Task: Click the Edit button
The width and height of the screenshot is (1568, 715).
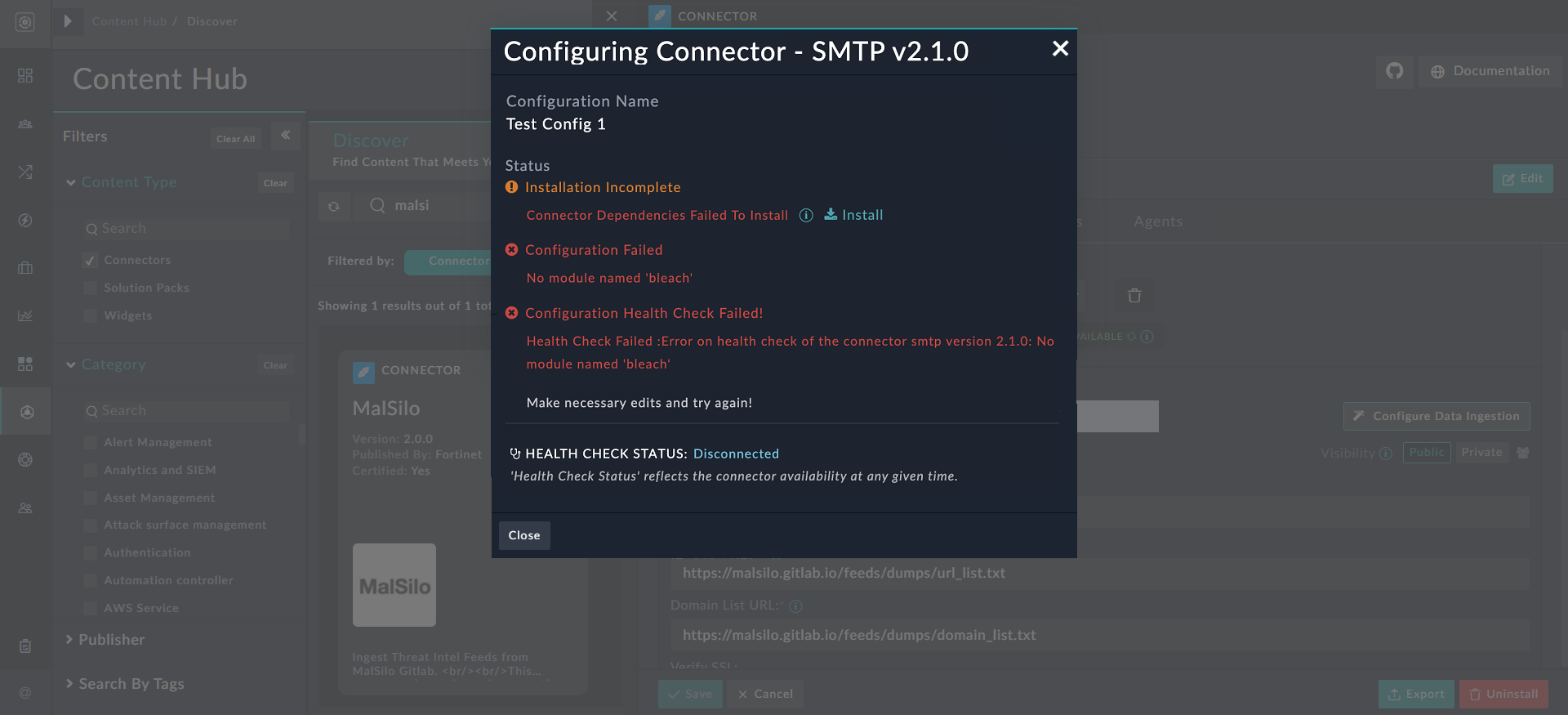Action: point(1523,179)
